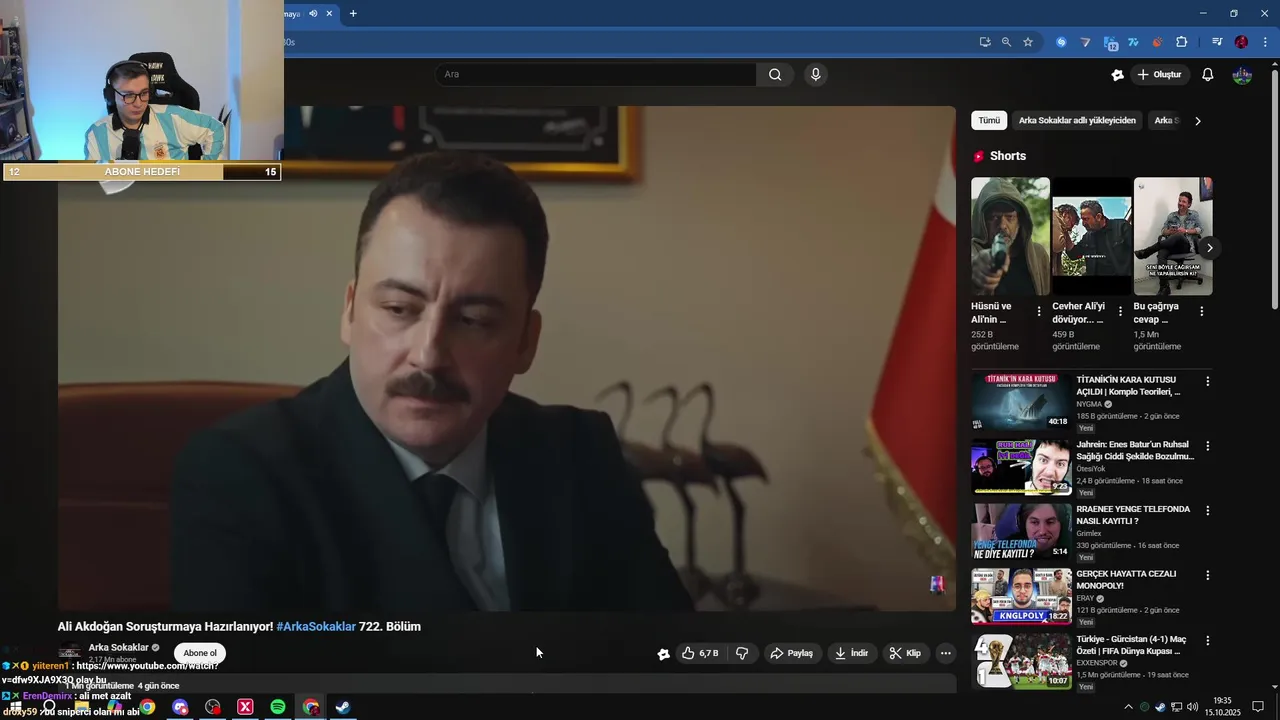Open the 7TV browser extension

1133,42
